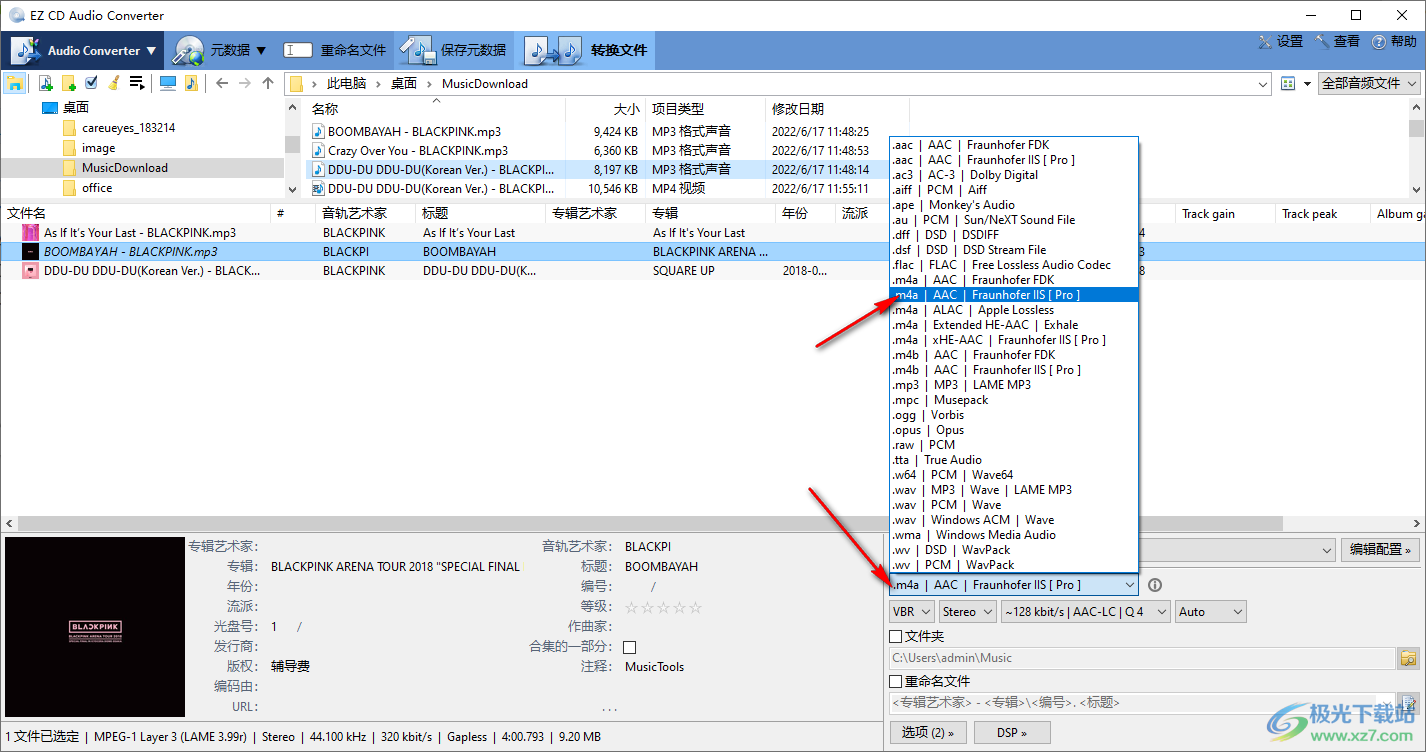Click the browse output folder icon

1409,658
